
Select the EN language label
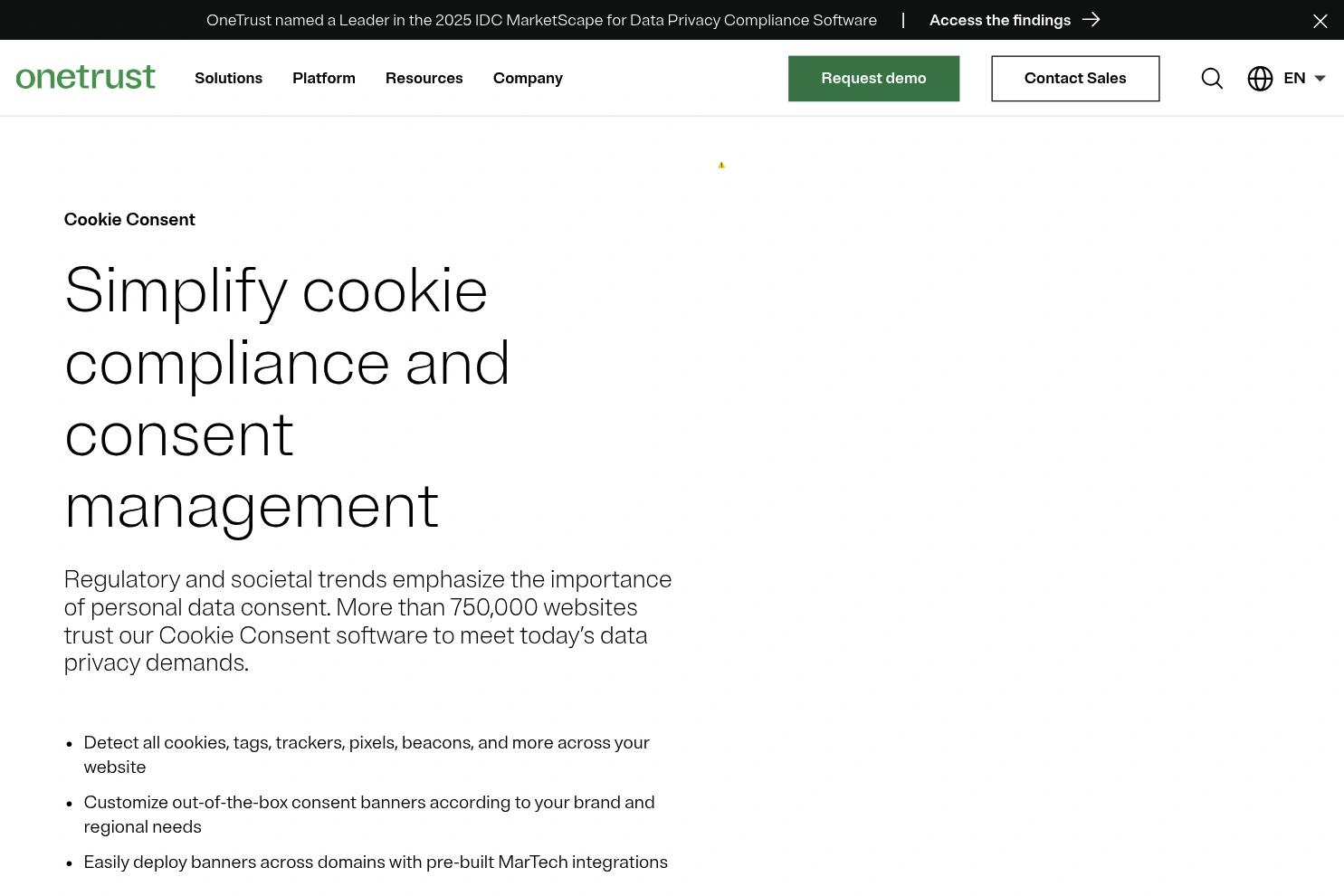click(1294, 79)
